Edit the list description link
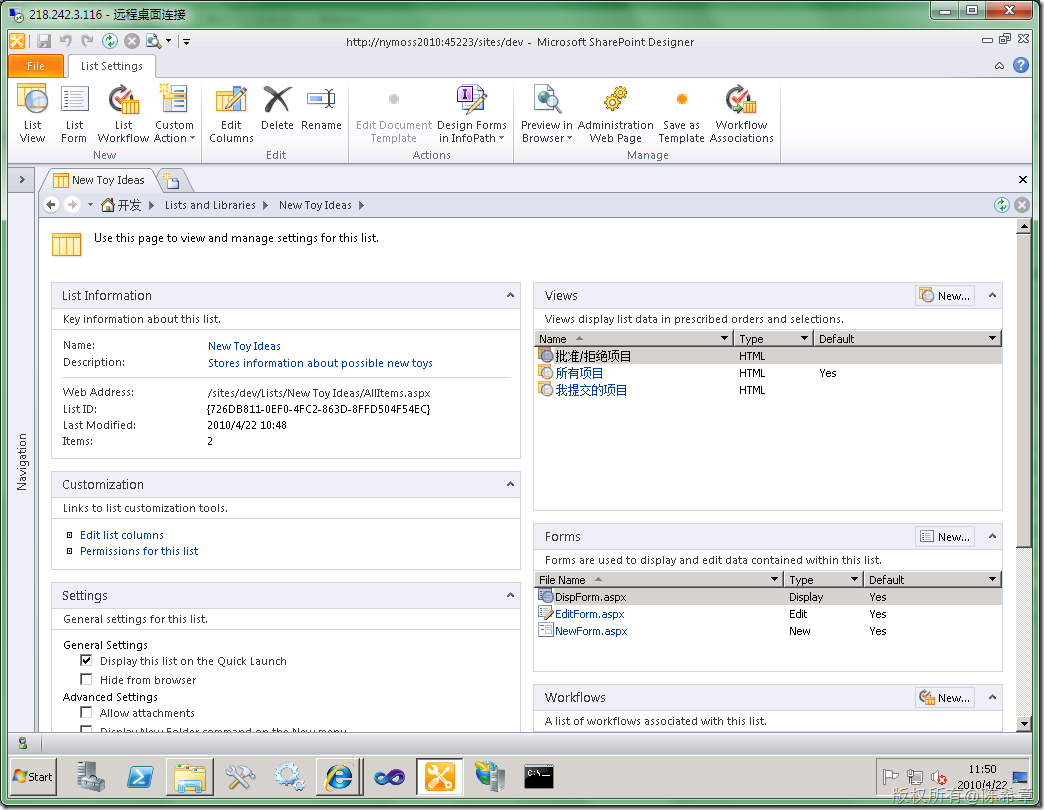This screenshot has width=1044, height=810. pyautogui.click(x=320, y=363)
